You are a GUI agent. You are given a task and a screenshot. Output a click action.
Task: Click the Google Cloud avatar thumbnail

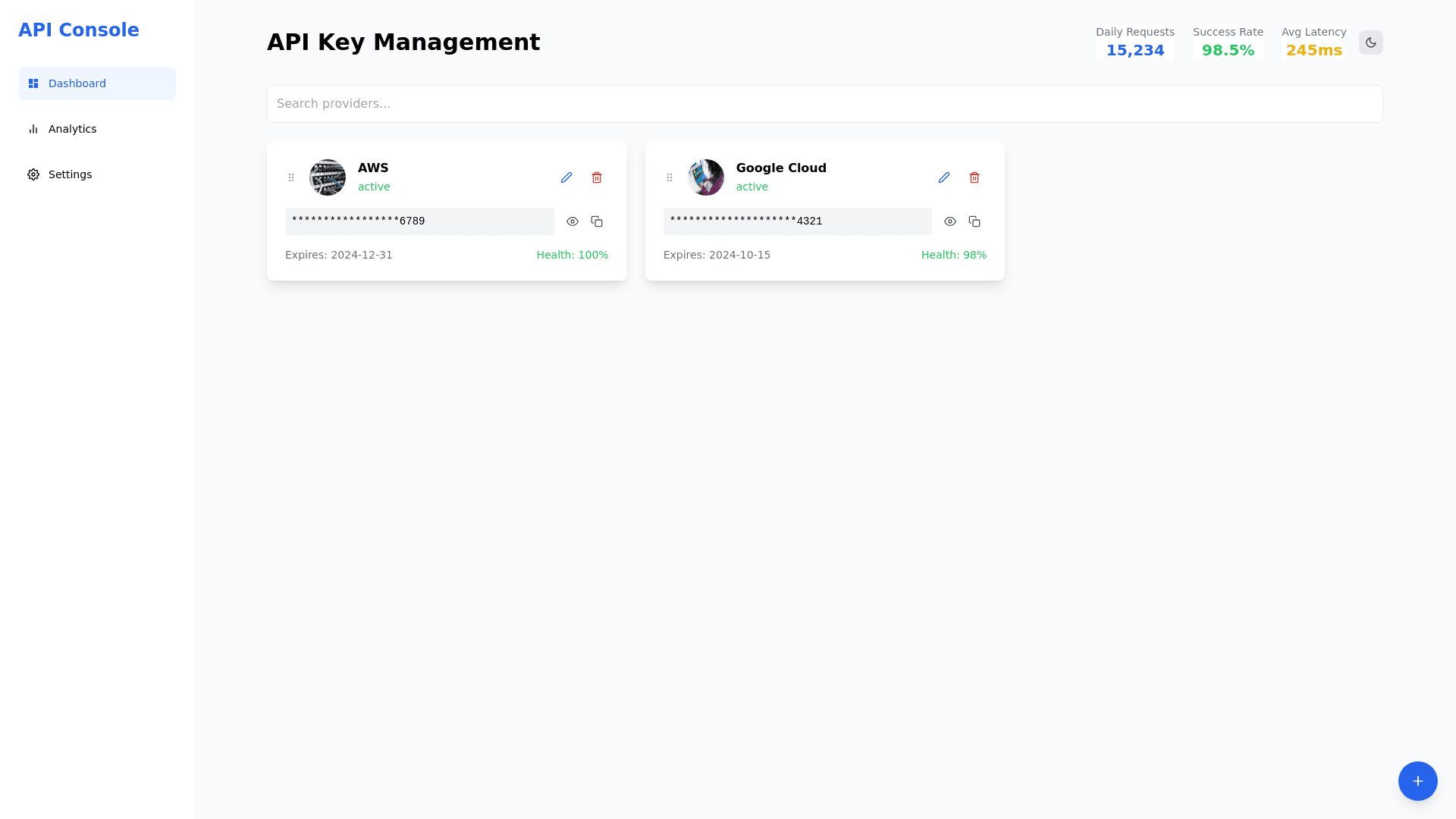click(706, 177)
